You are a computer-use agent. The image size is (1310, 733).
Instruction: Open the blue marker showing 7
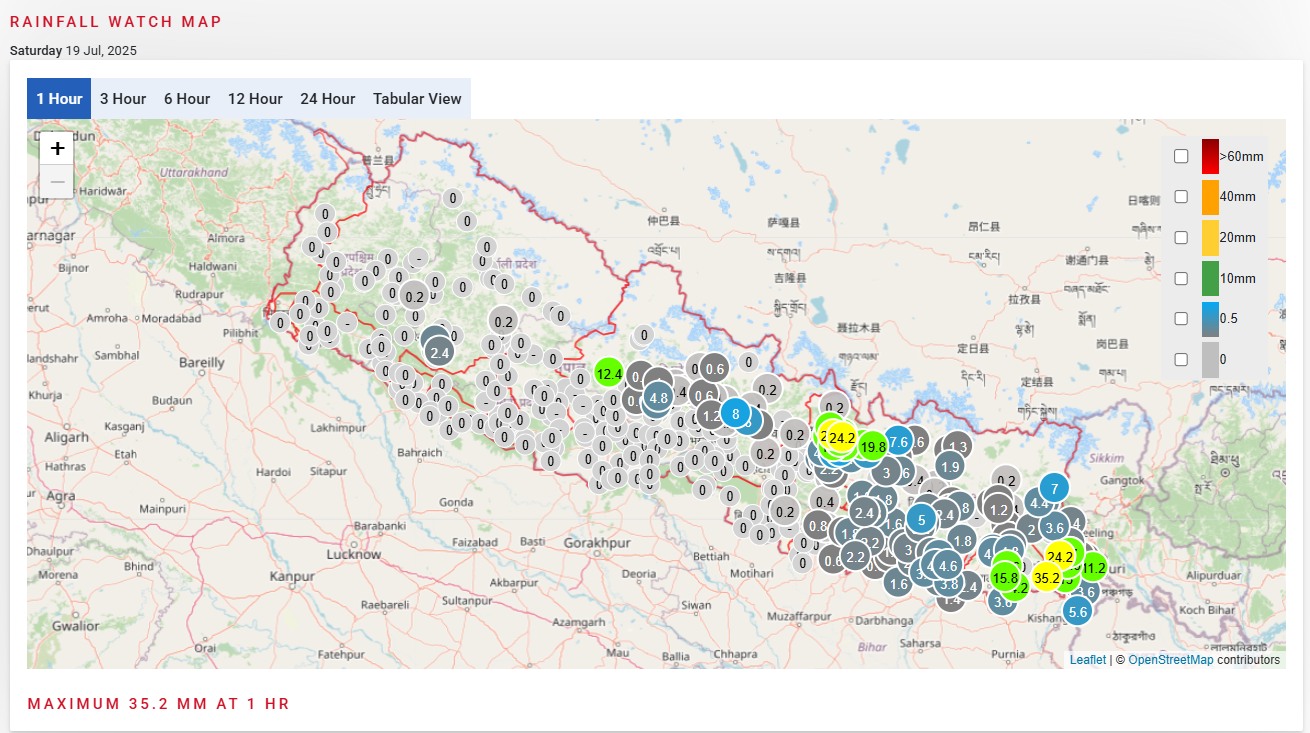[1054, 489]
